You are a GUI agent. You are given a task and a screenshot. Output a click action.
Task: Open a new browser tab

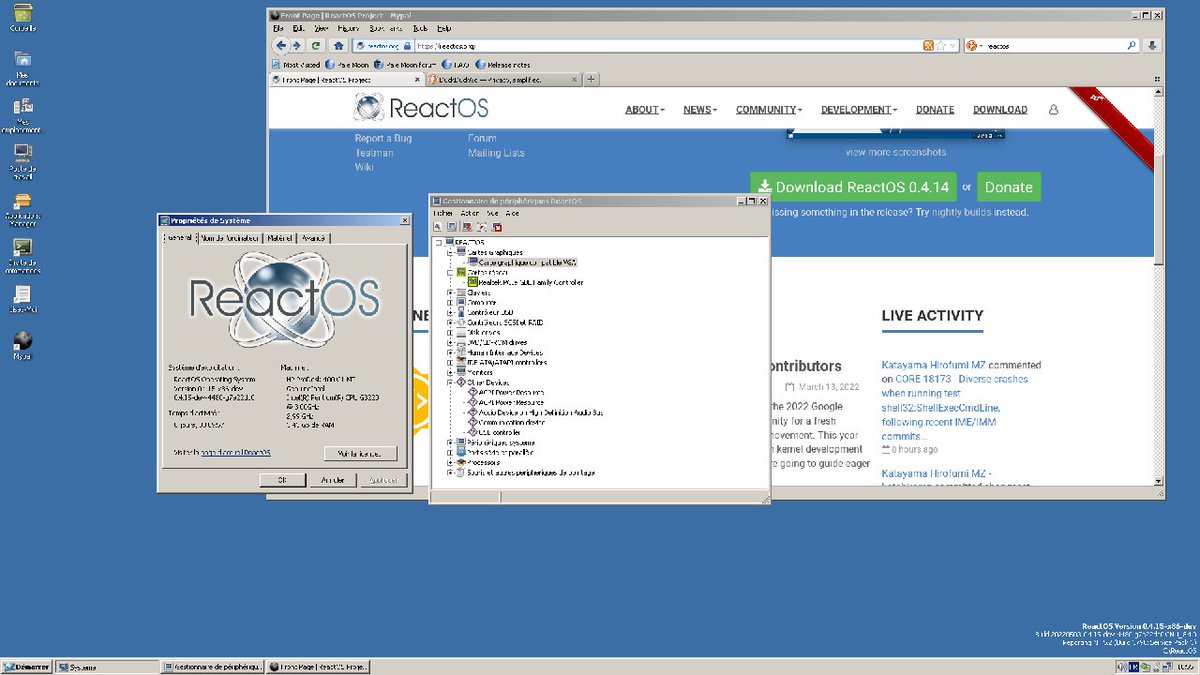coord(591,79)
